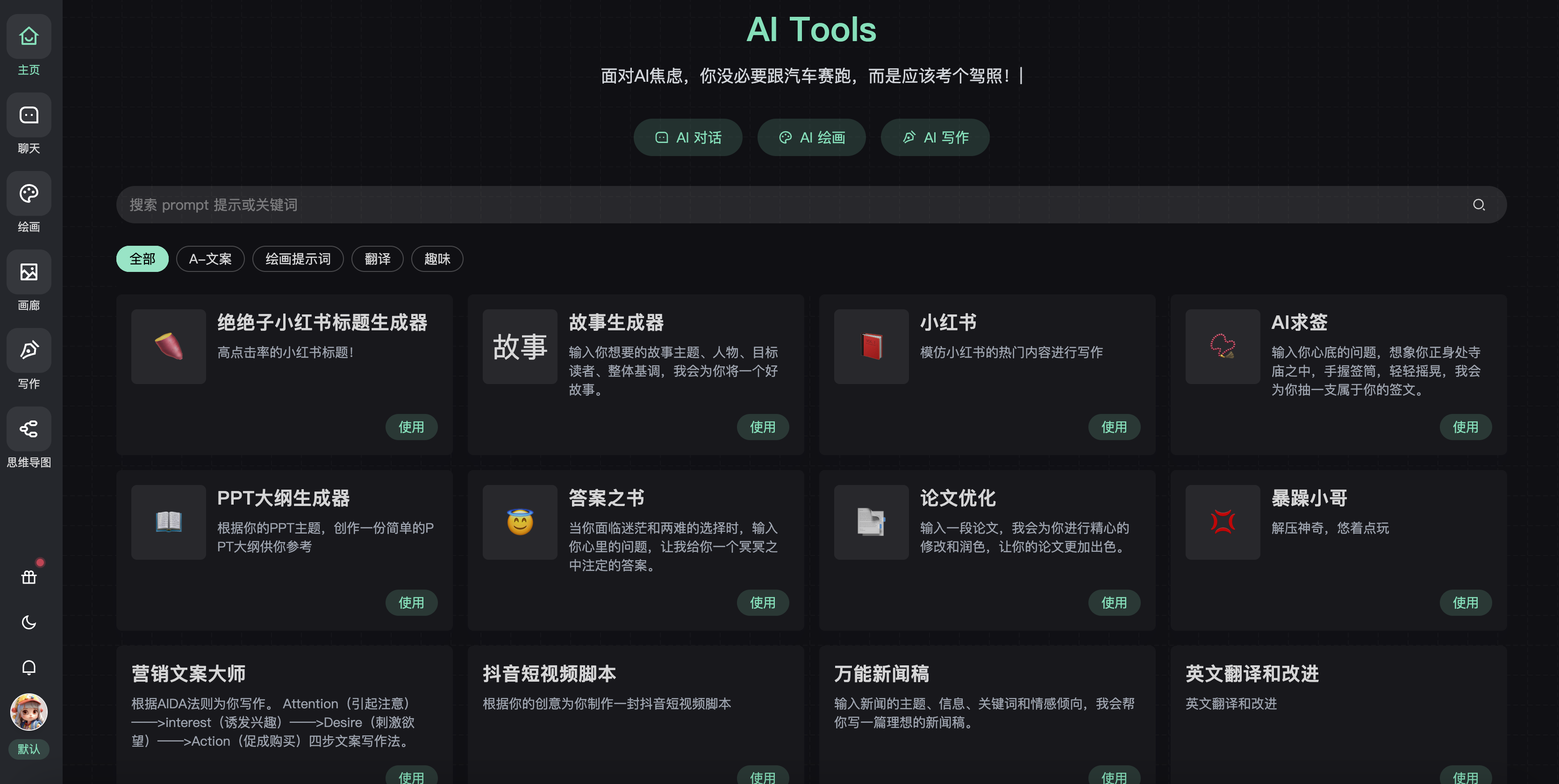Click the user avatar thumbnail
This screenshot has height=784, width=1559.
pos(29,712)
